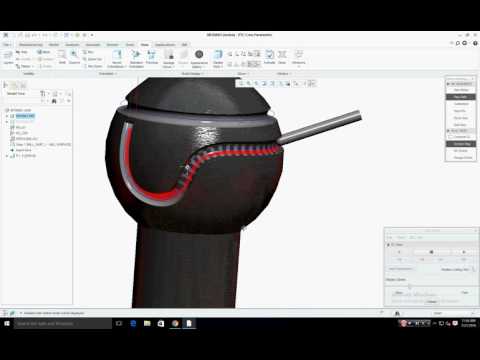The height and width of the screenshot is (360, 480).
Task: Open the model tree settings icon
Action: [43, 94]
